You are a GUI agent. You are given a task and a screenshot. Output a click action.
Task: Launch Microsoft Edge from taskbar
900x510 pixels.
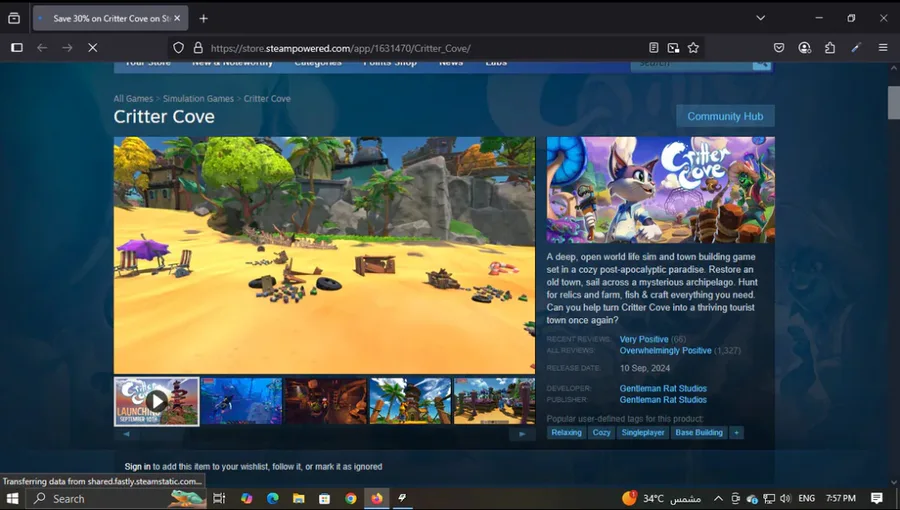[x=273, y=499]
